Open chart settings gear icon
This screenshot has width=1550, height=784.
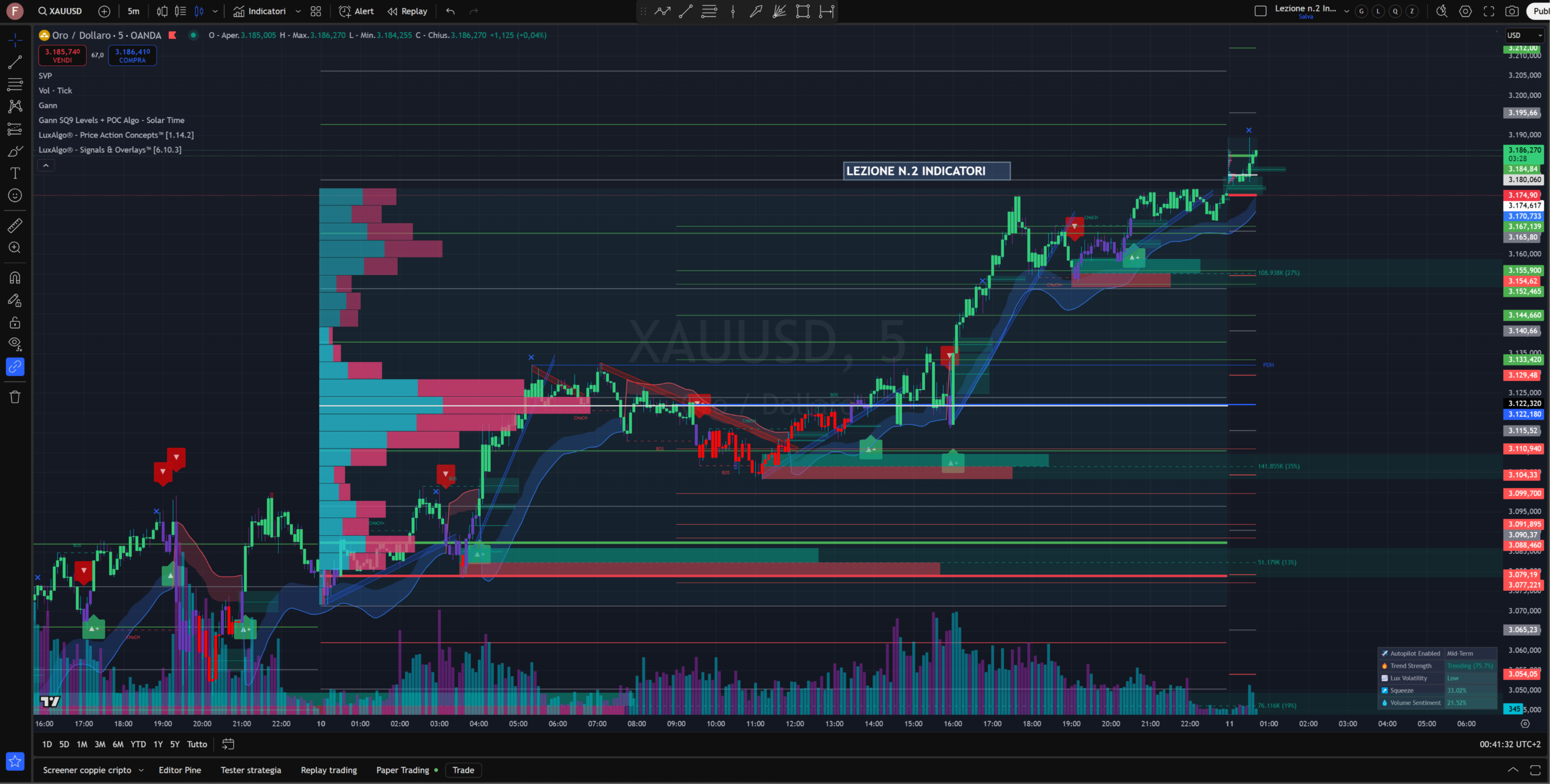click(x=1465, y=12)
